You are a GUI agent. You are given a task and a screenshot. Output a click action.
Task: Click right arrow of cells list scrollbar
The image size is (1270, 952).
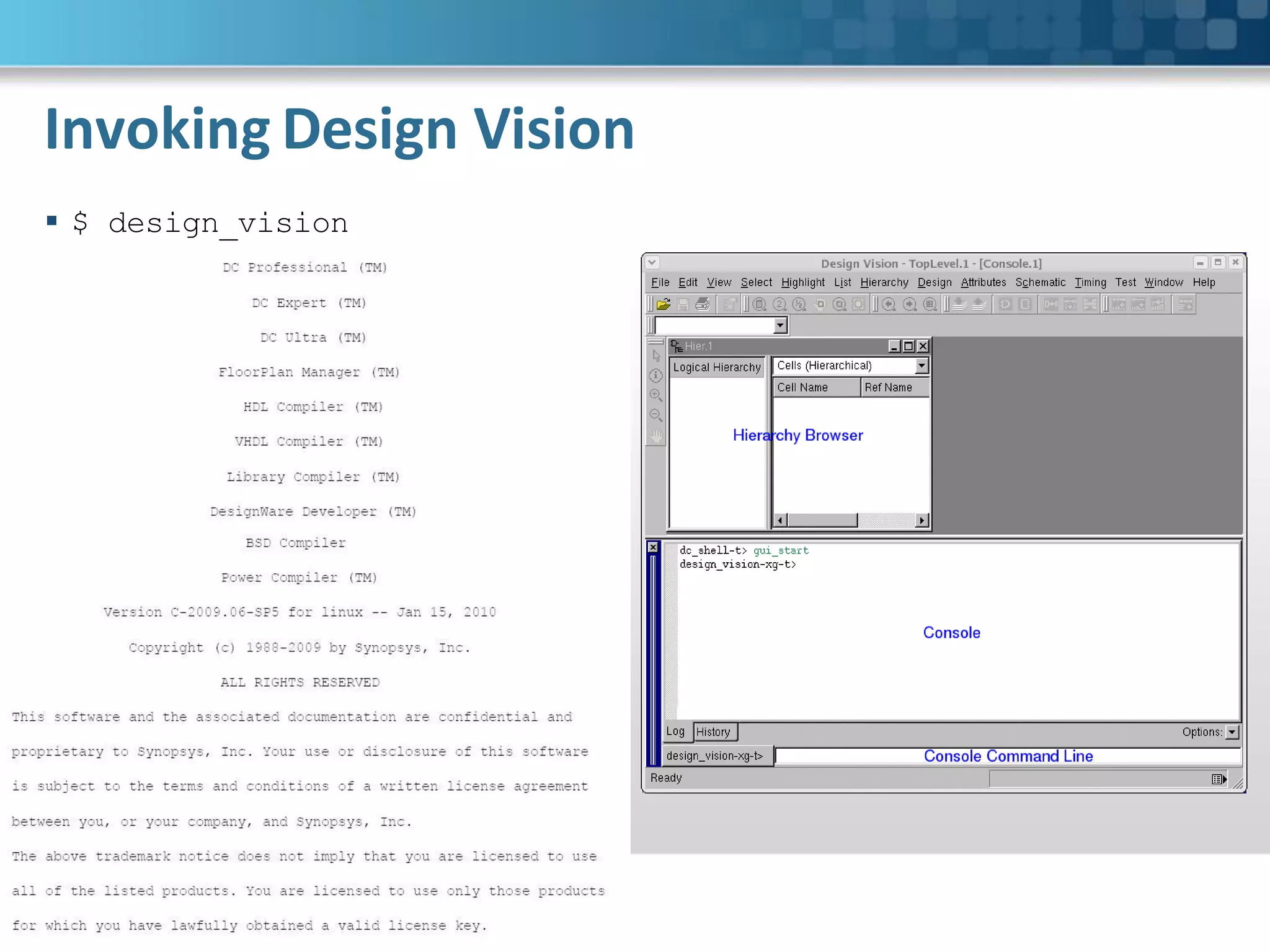(x=922, y=521)
